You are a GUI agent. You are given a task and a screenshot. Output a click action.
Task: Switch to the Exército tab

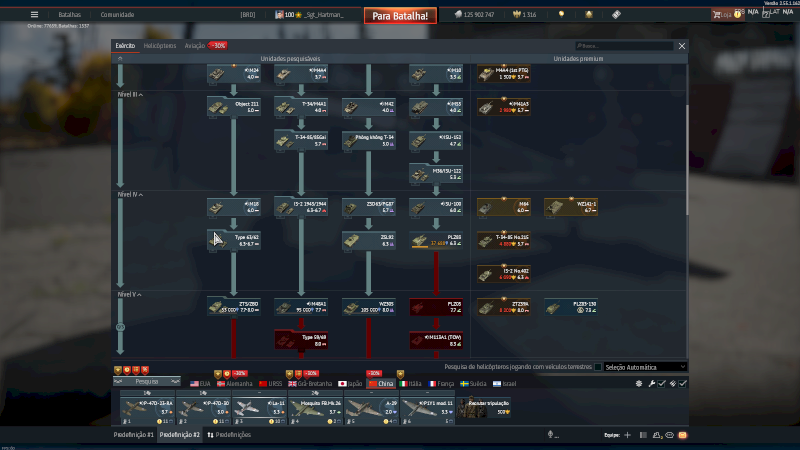(125, 45)
